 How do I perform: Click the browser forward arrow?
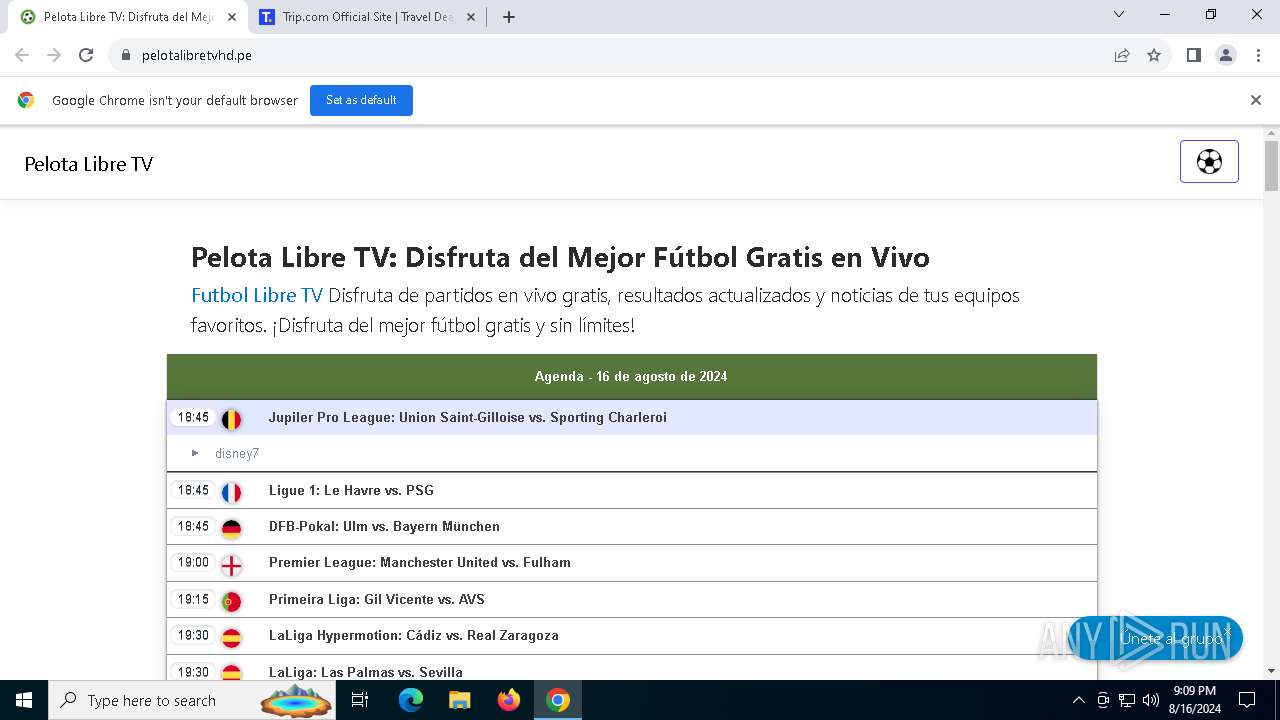54,55
